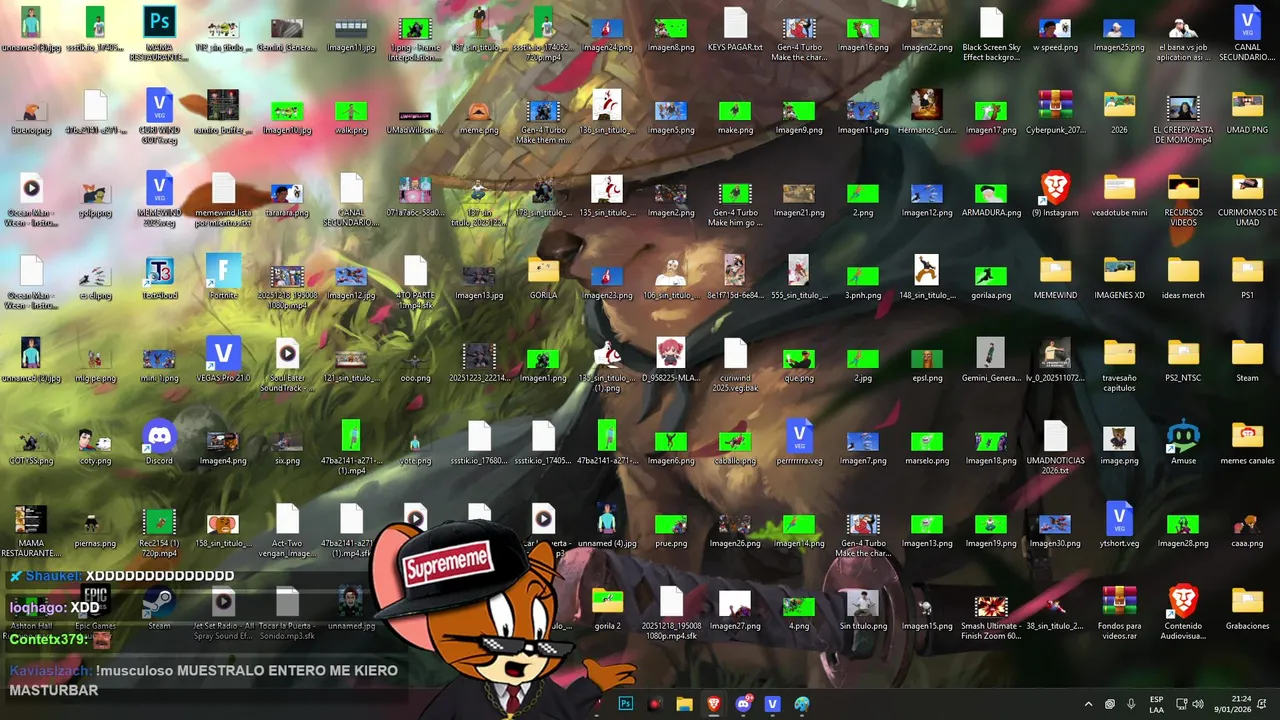Select the curiwind 2025.veg.bak file
Viewport: 1280px width, 720px height.
coord(735,365)
